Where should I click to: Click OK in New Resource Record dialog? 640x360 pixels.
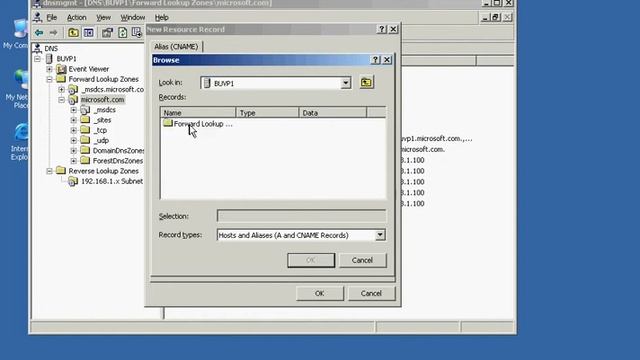pyautogui.click(x=320, y=293)
